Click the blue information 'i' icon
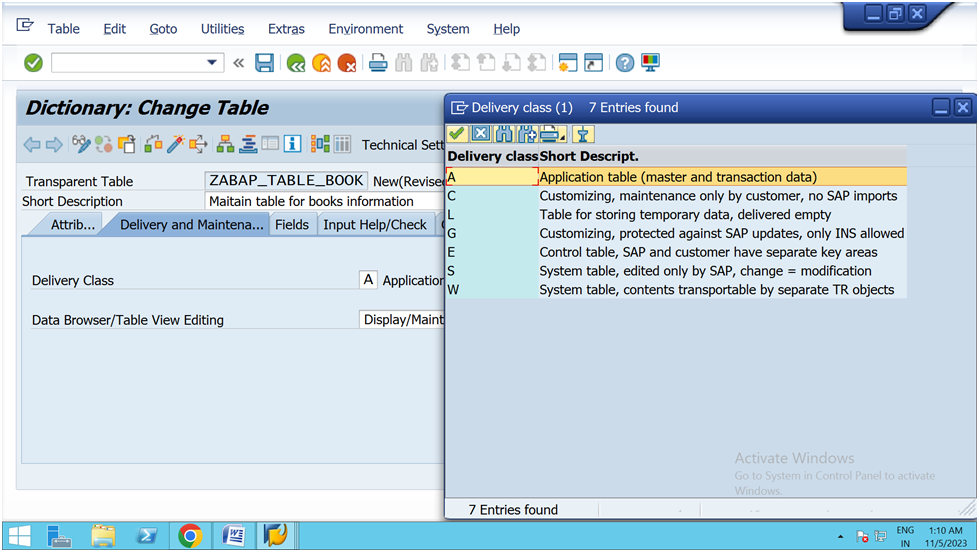 click(292, 144)
